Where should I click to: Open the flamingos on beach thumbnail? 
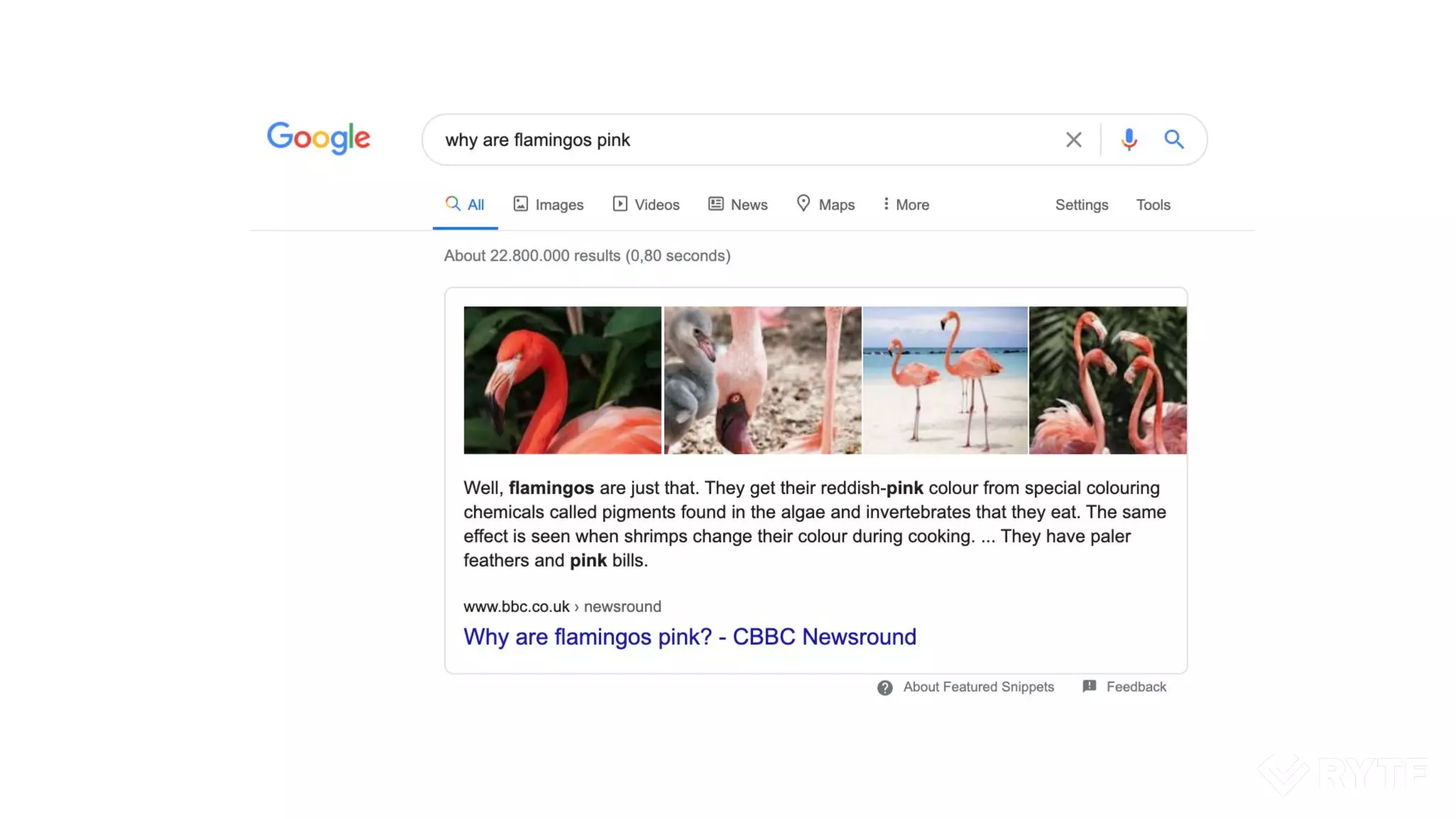pos(944,380)
